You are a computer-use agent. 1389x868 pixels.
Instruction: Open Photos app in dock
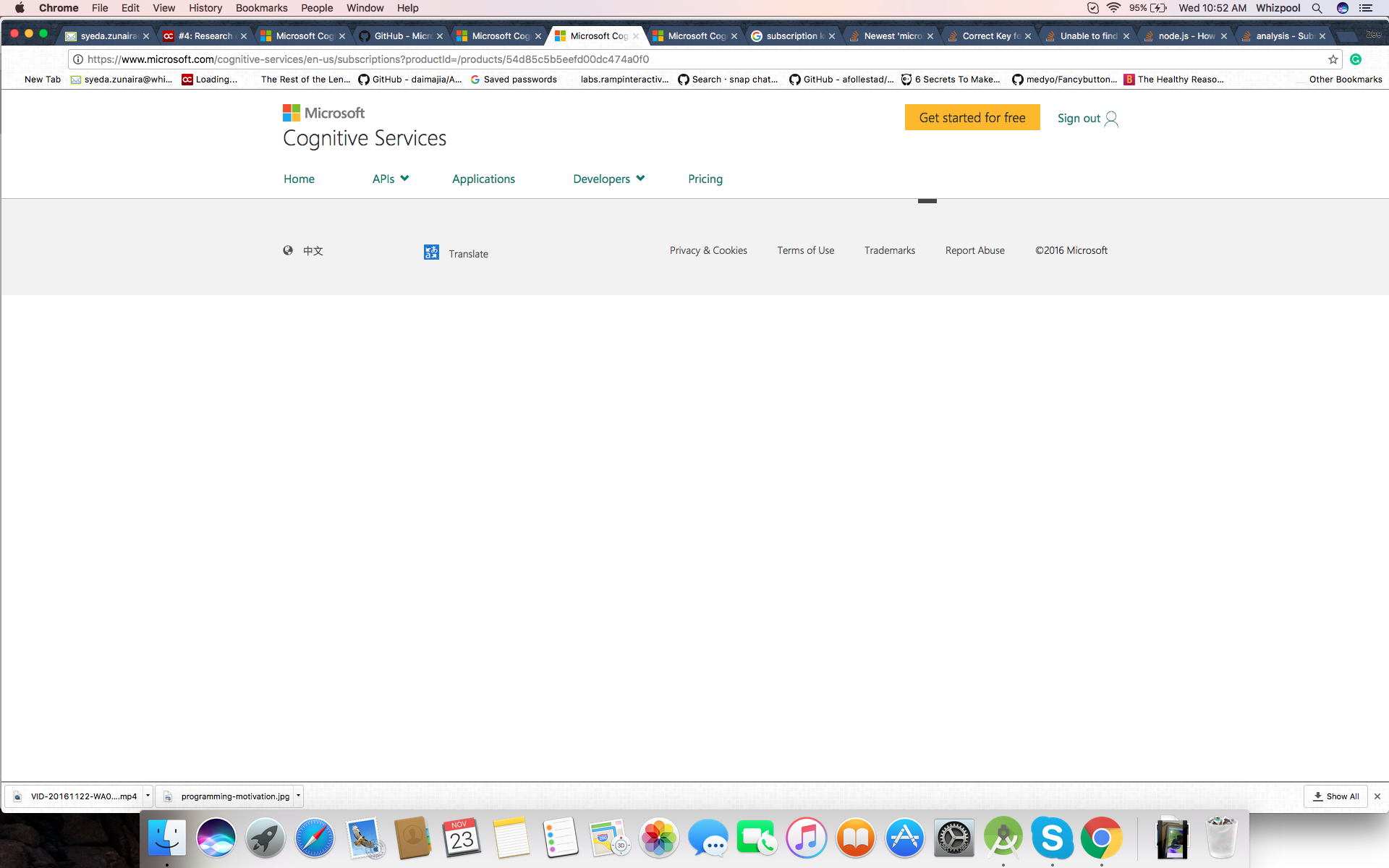click(x=659, y=838)
